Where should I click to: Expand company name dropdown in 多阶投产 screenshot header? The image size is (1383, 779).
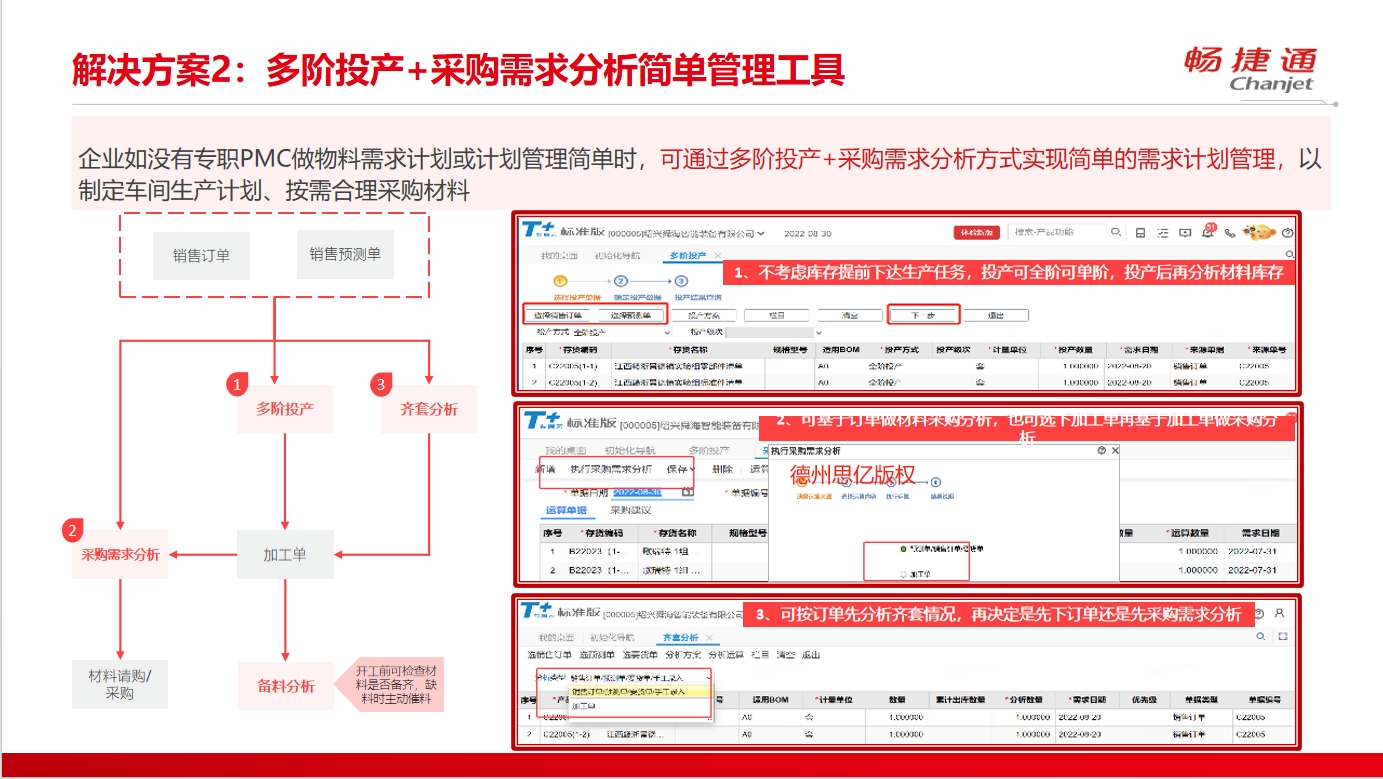pyautogui.click(x=761, y=233)
